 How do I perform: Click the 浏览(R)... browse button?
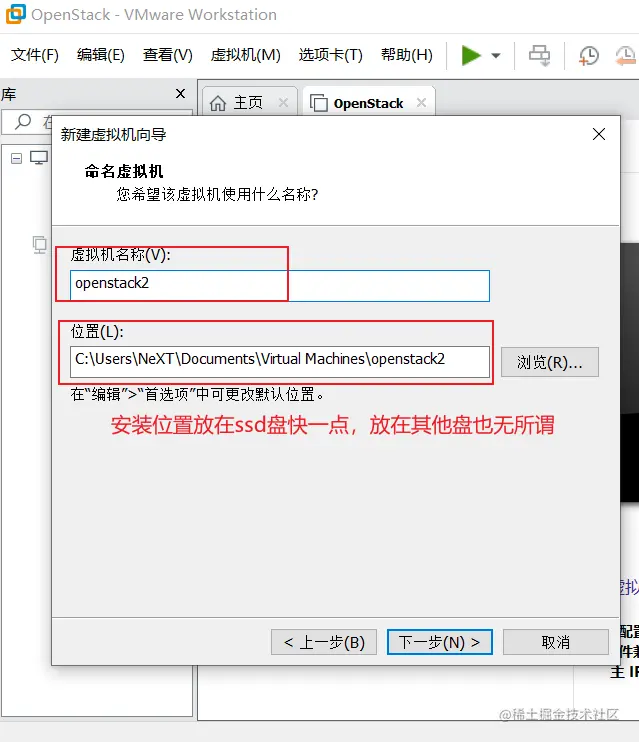[x=550, y=362]
